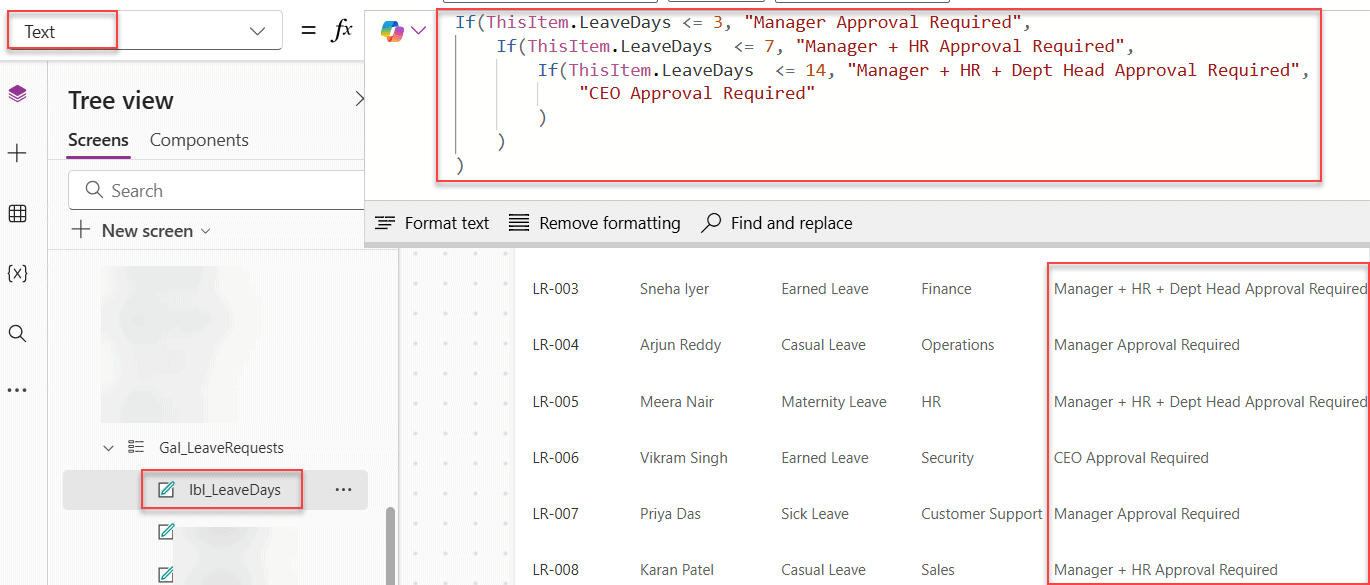Click Priya Das name
Screen dimensions: 1370x585
click(670, 514)
